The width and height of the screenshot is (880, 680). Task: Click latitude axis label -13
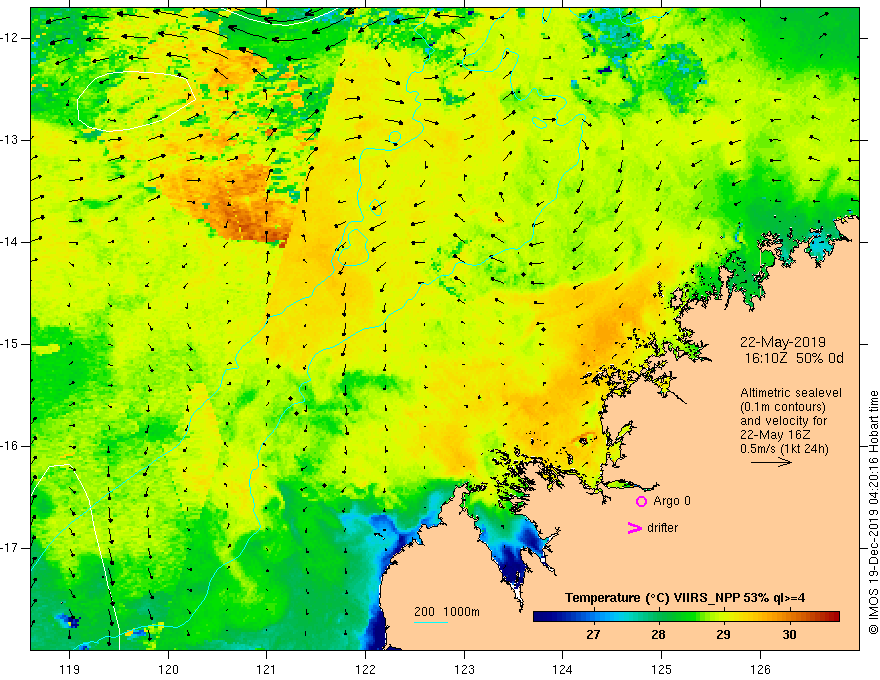[x=10, y=140]
